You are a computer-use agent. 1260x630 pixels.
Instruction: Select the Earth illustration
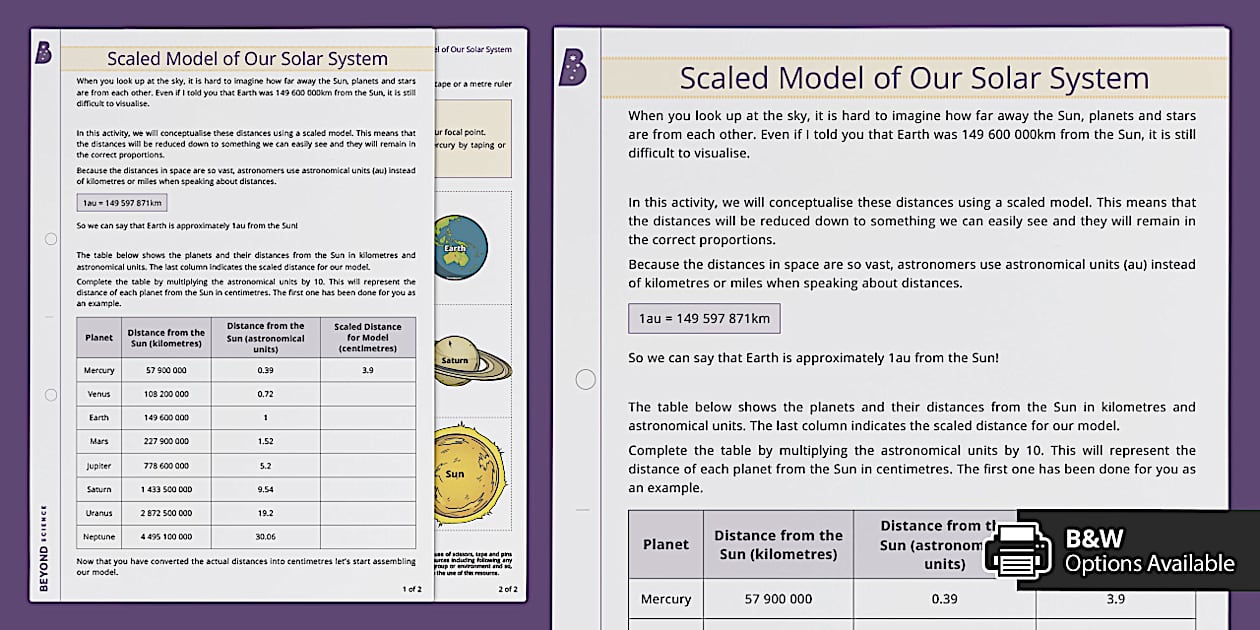[x=460, y=247]
